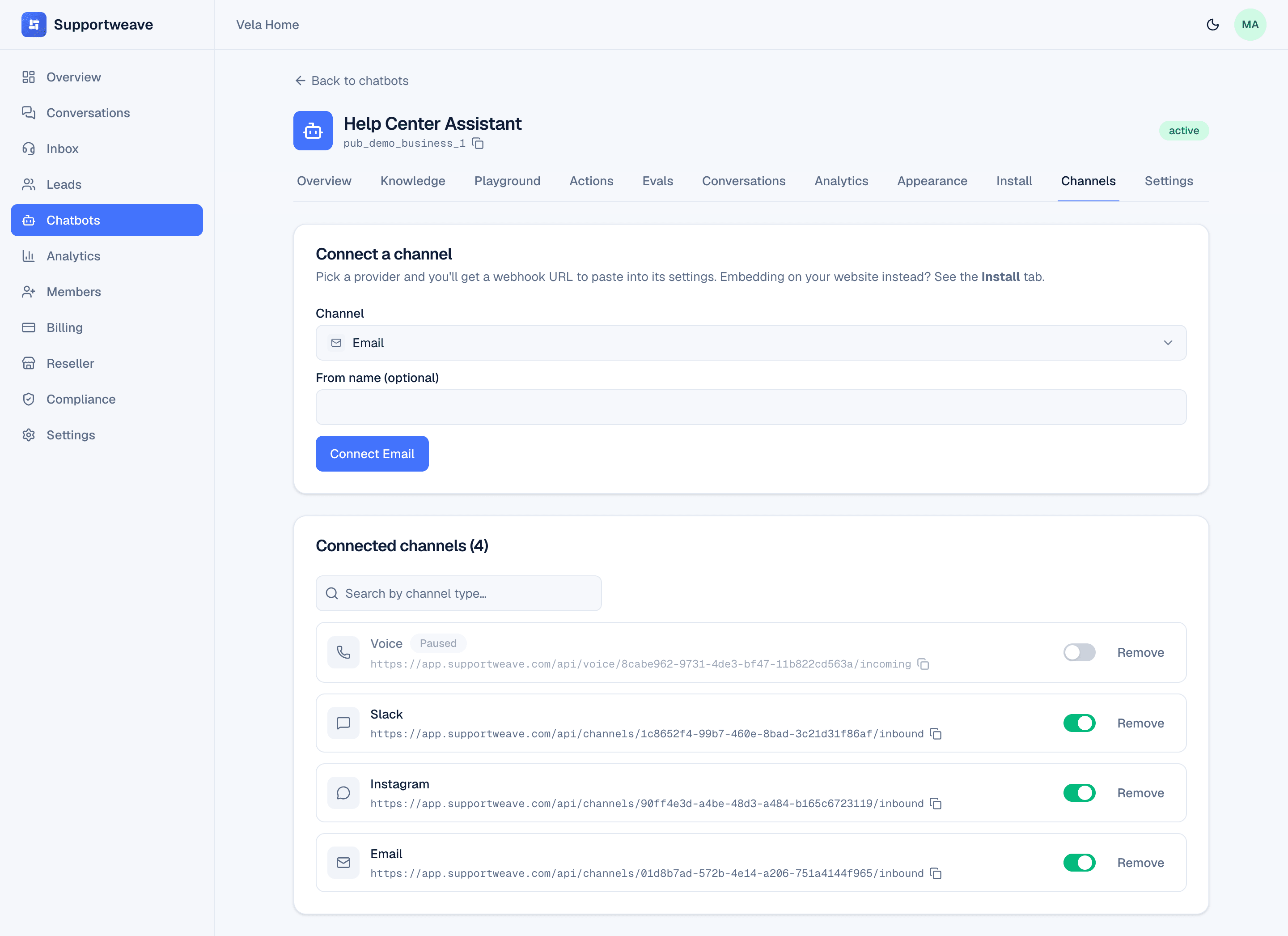The width and height of the screenshot is (1288, 936).
Task: Click the Voice phone icon
Action: point(343,652)
